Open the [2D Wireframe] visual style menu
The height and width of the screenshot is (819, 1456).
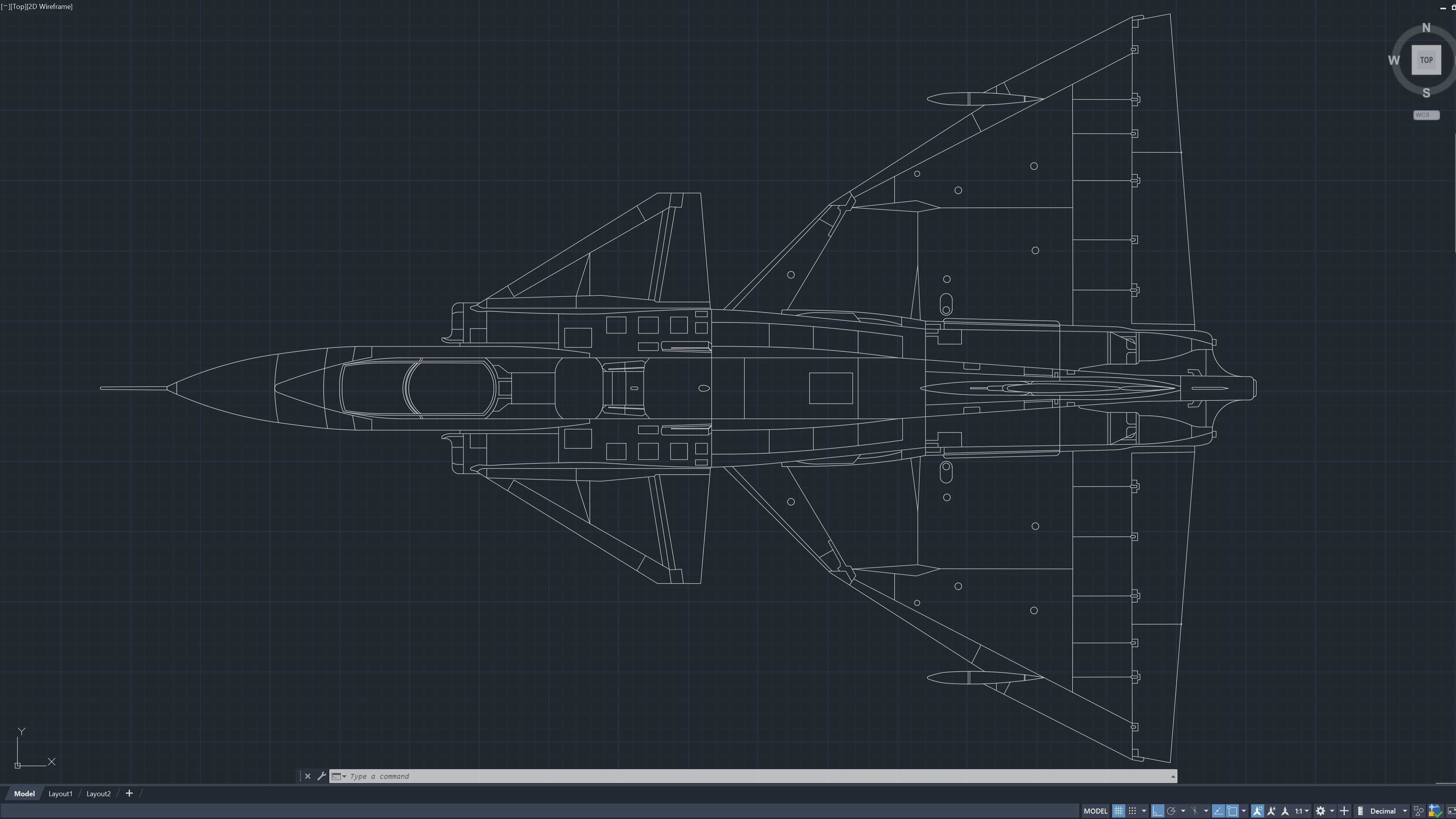pos(50,6)
